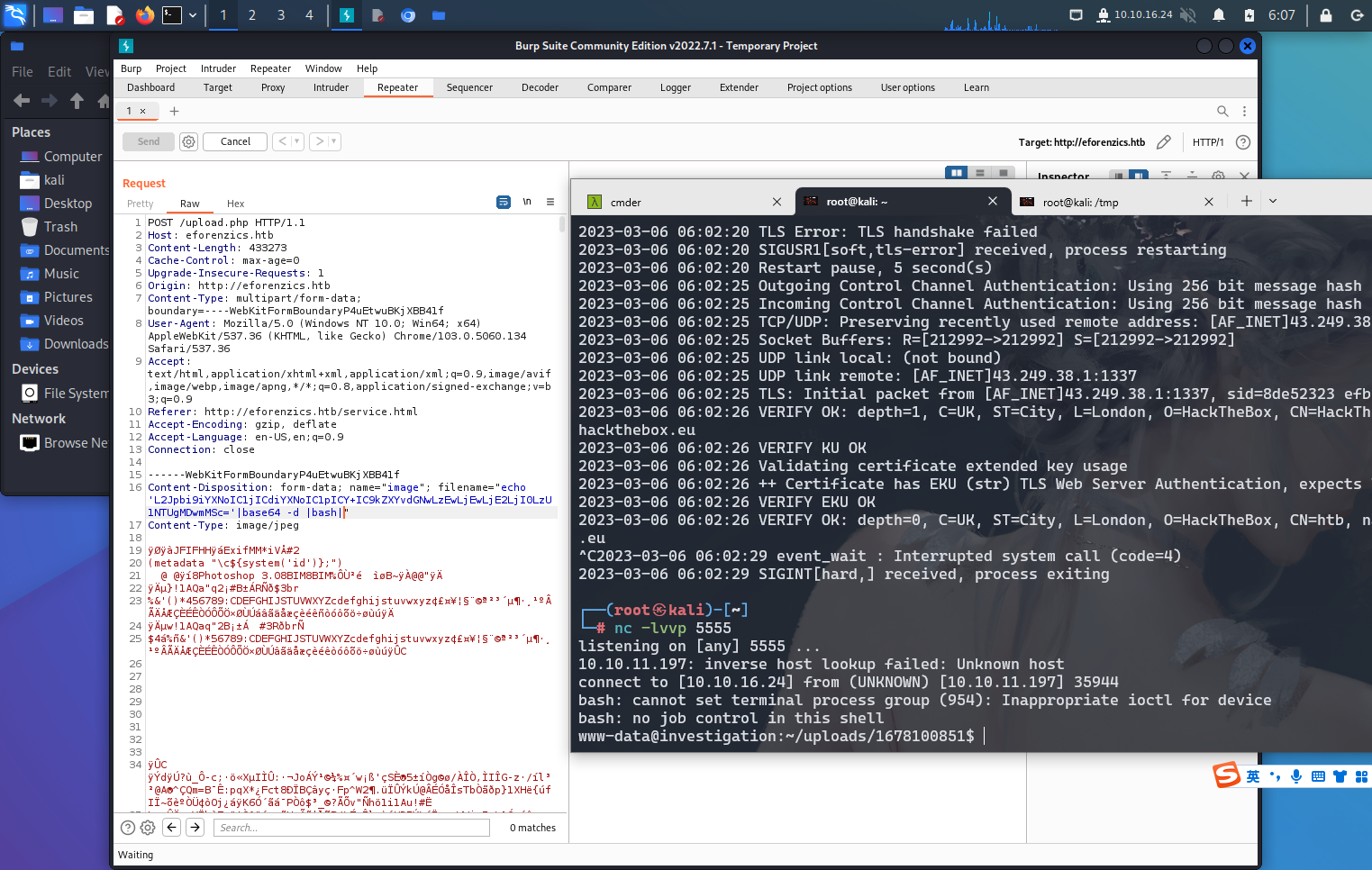Expand terminal tab dropdown chevron
Image resolution: width=1372 pixels, height=870 pixels.
click(1273, 201)
